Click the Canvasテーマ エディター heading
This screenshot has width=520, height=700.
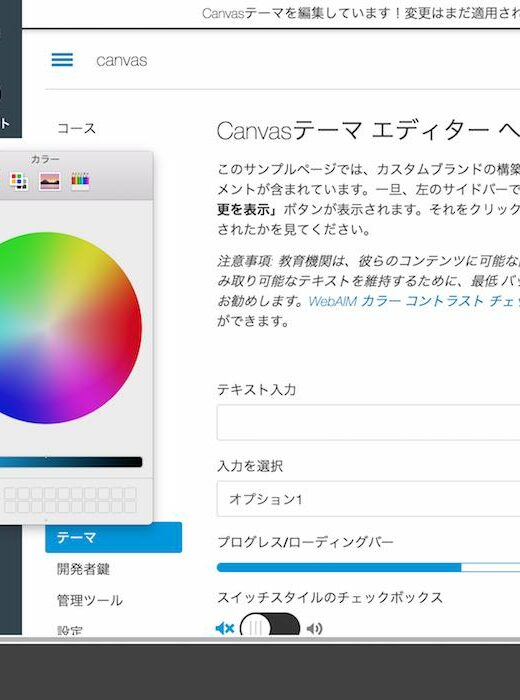pyautogui.click(x=368, y=131)
